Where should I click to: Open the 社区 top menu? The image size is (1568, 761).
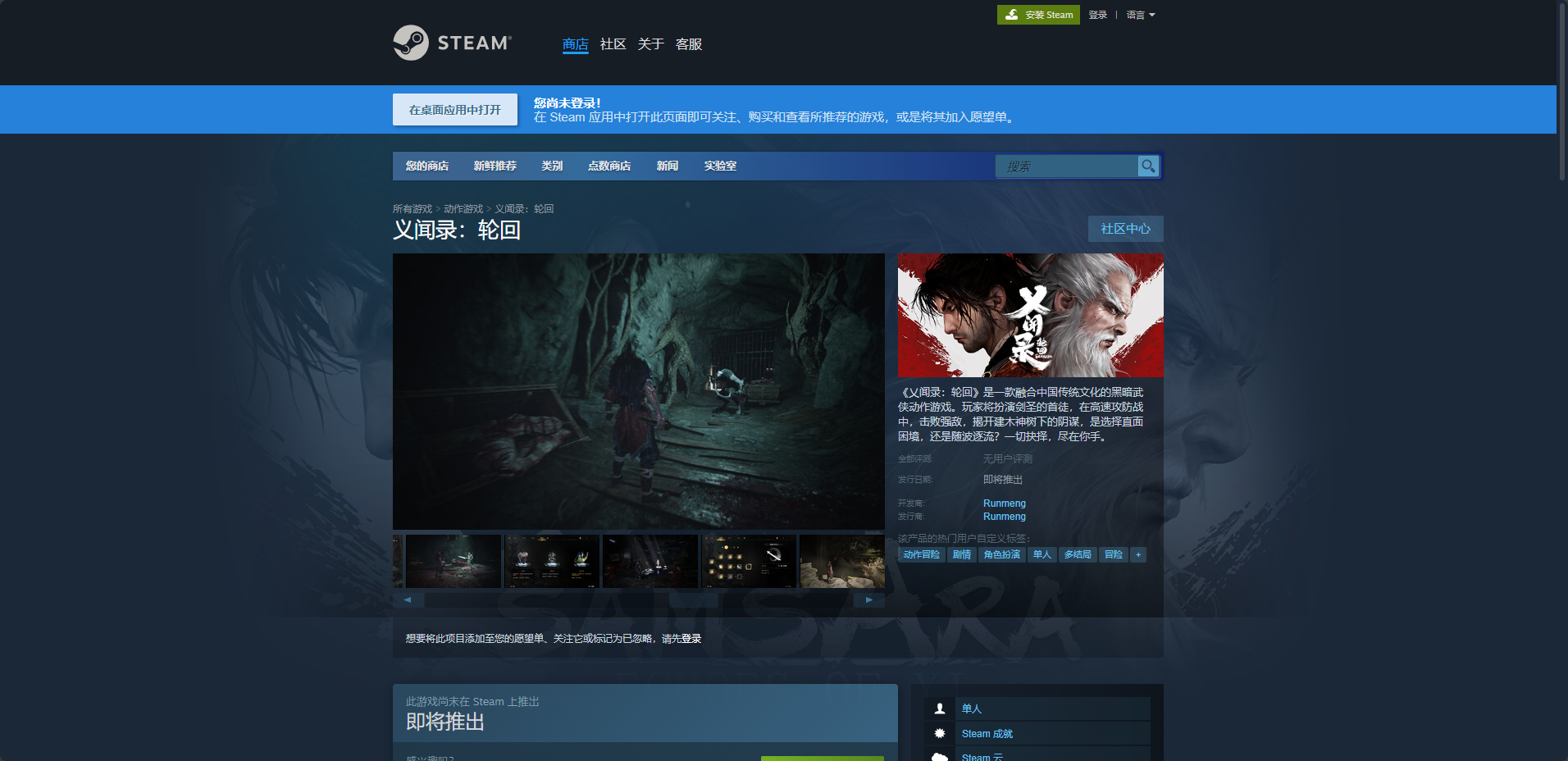613,44
